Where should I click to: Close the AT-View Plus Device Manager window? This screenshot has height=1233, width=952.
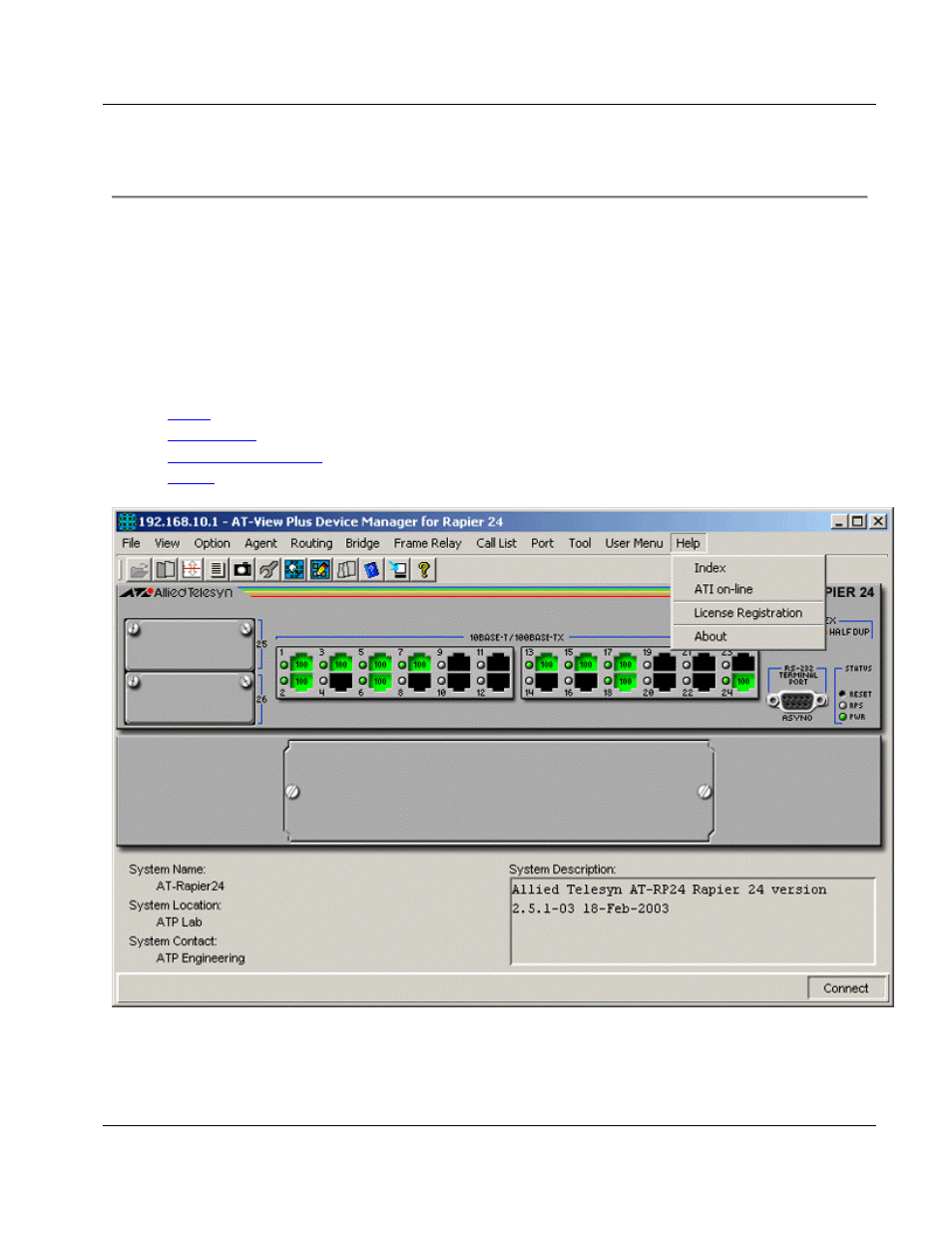tap(878, 521)
